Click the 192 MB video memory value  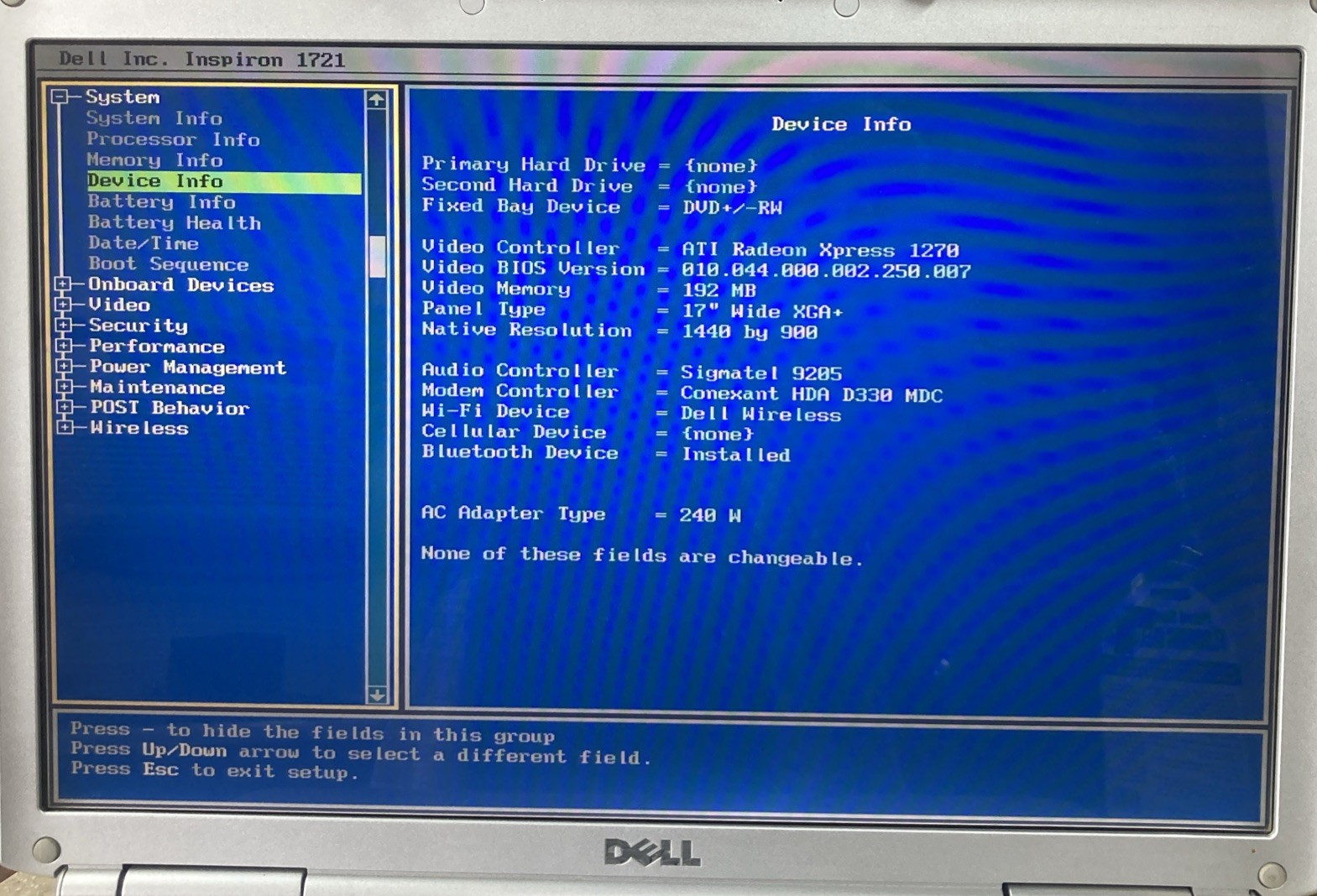[x=719, y=290]
